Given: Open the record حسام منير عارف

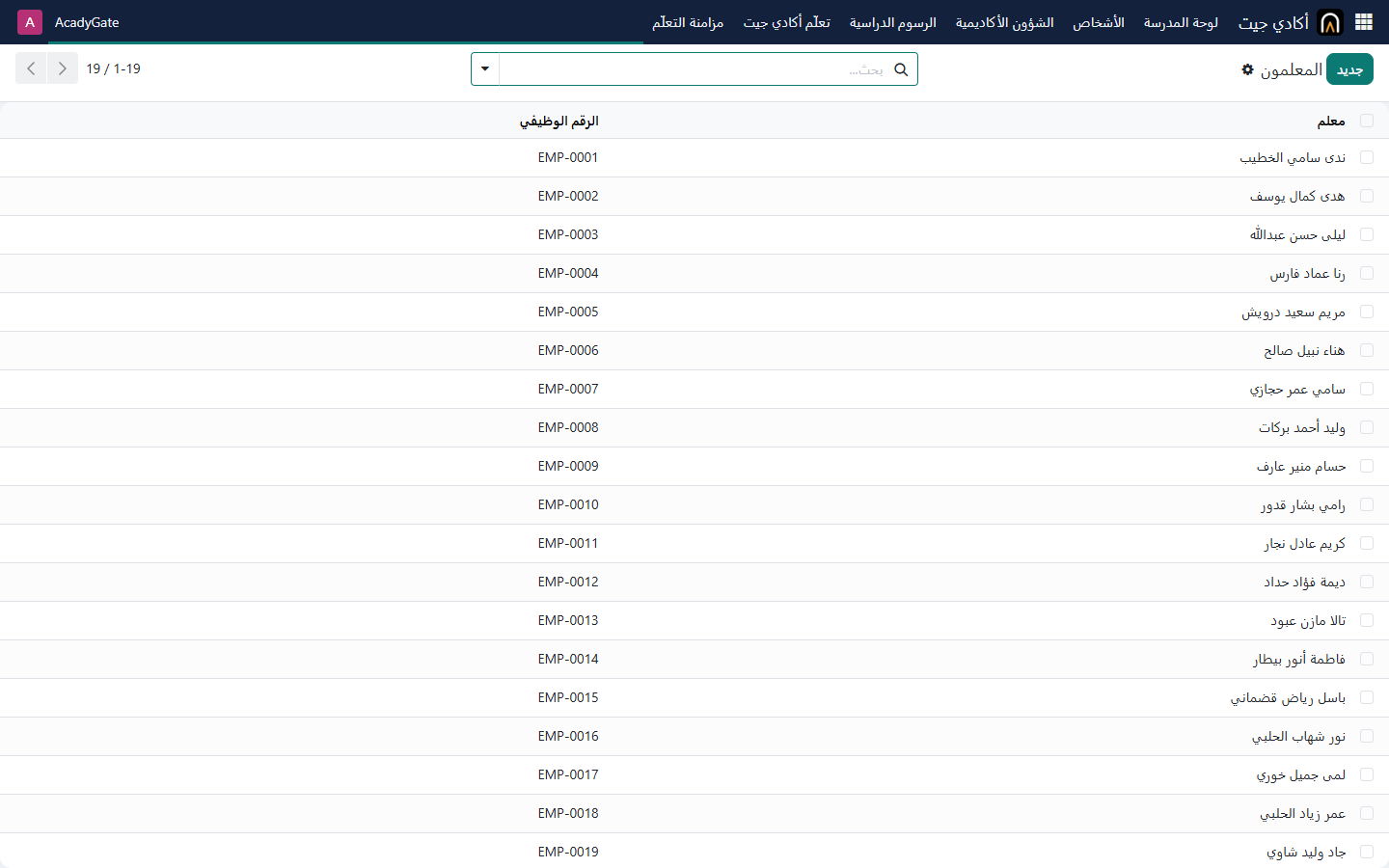Looking at the screenshot, I should click(1301, 466).
